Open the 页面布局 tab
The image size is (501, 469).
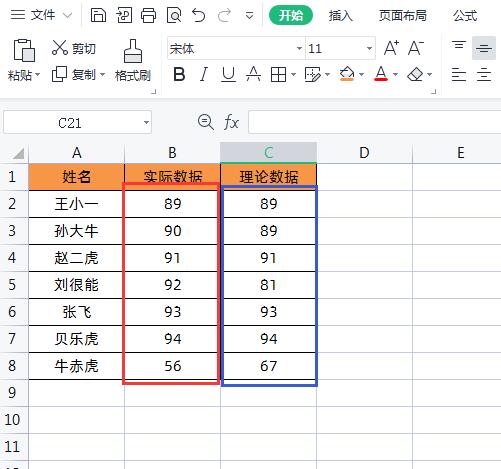402,16
